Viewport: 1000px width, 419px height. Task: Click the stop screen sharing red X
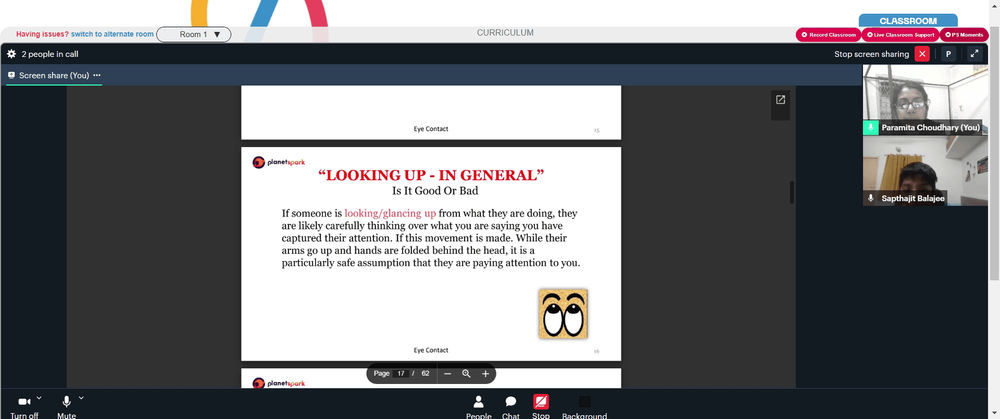pos(922,54)
